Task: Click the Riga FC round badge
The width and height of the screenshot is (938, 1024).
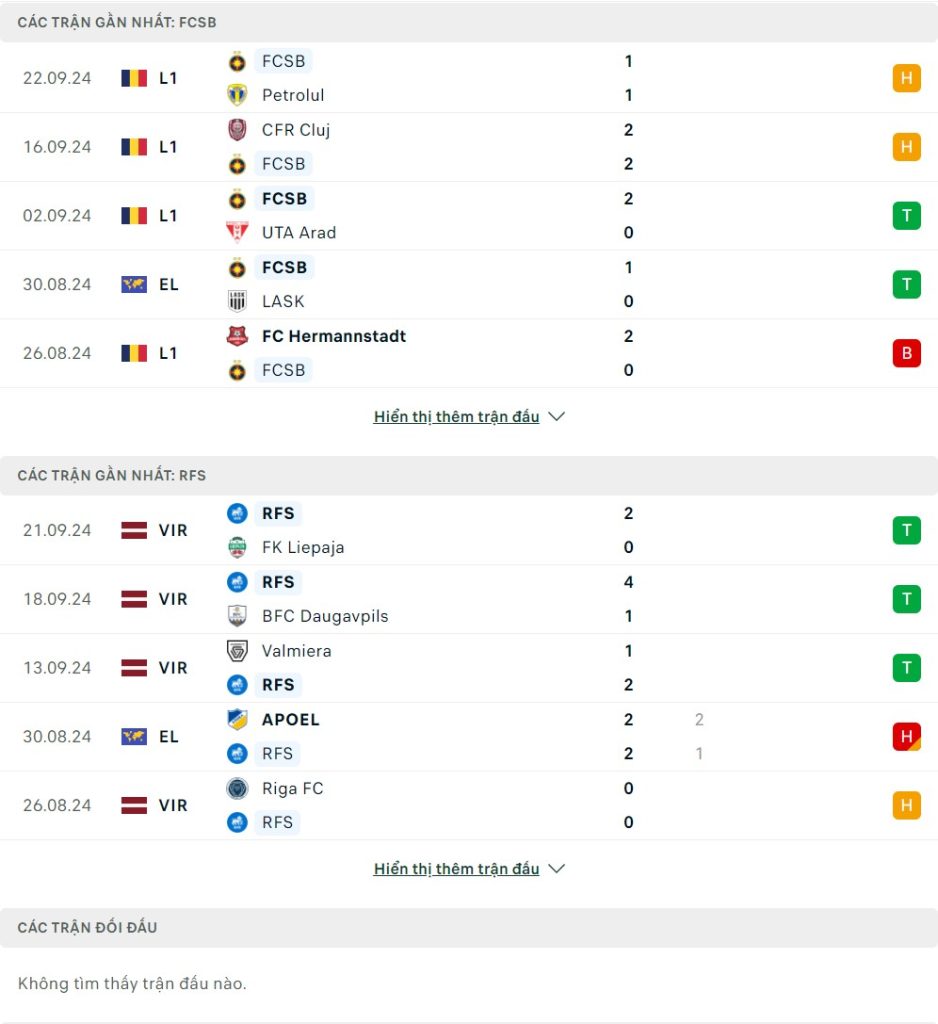Action: 236,788
